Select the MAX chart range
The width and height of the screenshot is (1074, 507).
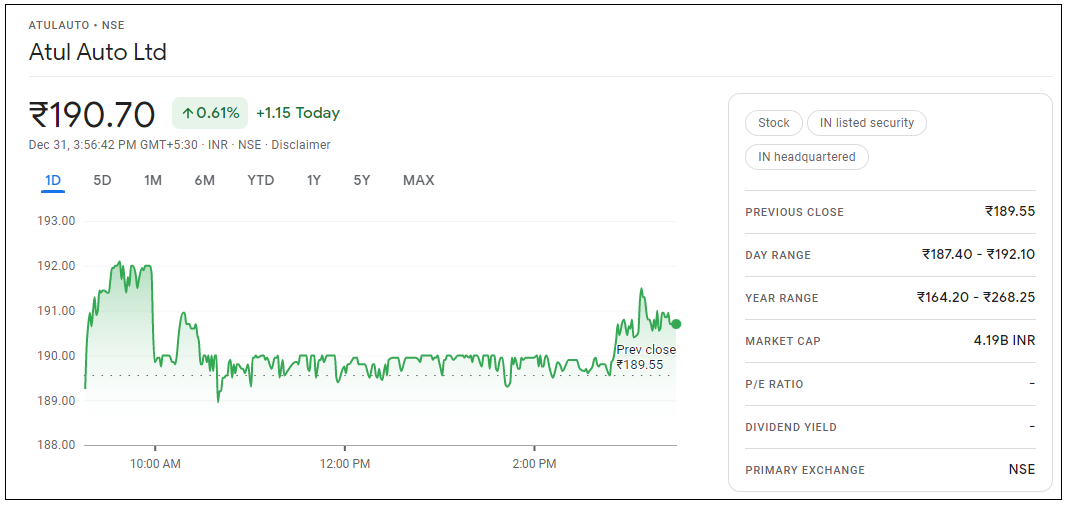[419, 180]
